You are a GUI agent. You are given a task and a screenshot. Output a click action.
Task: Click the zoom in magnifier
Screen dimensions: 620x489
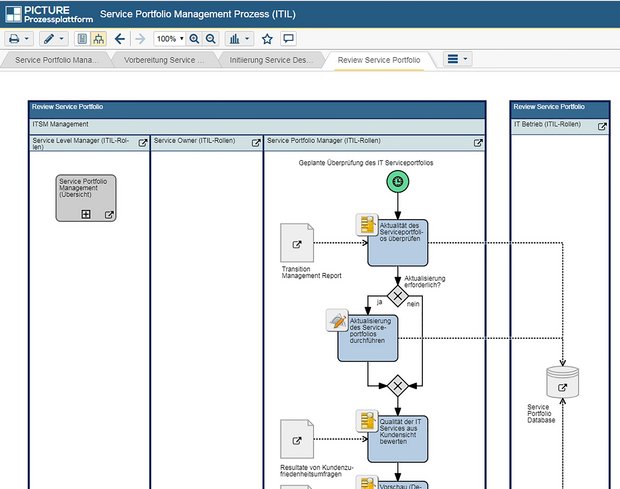pyautogui.click(x=194, y=39)
